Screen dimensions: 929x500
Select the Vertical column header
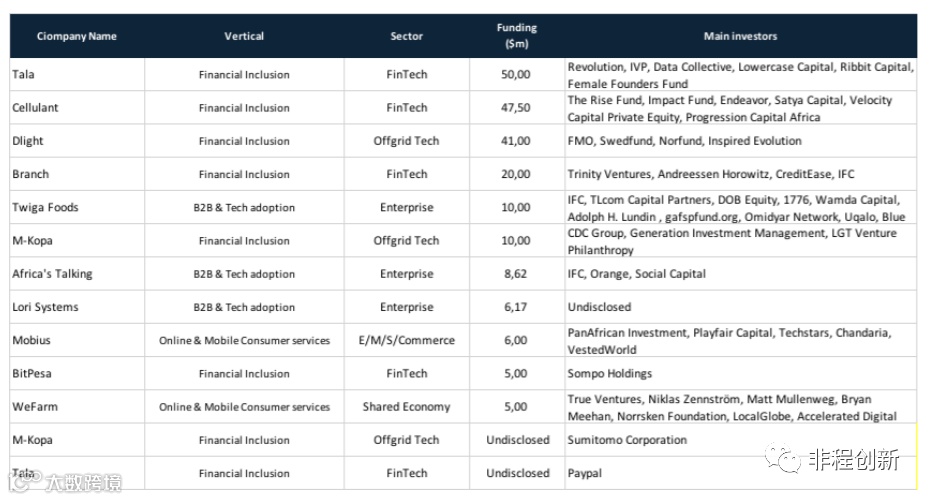coord(244,36)
